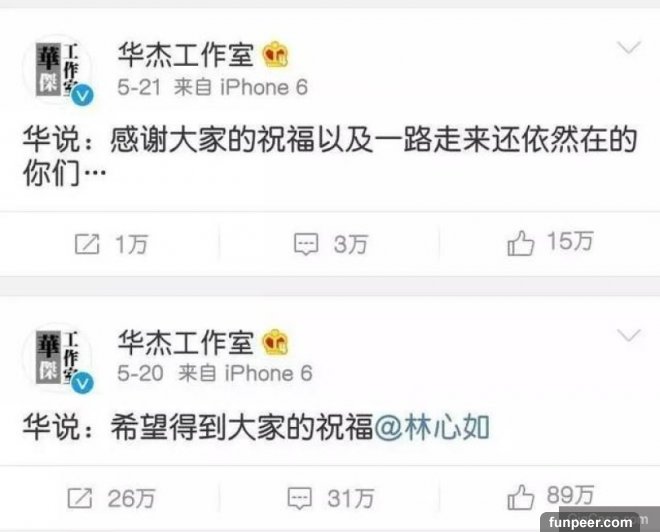
Task: Open the 感谢大家的祝福 post text
Action: click(x=329, y=156)
